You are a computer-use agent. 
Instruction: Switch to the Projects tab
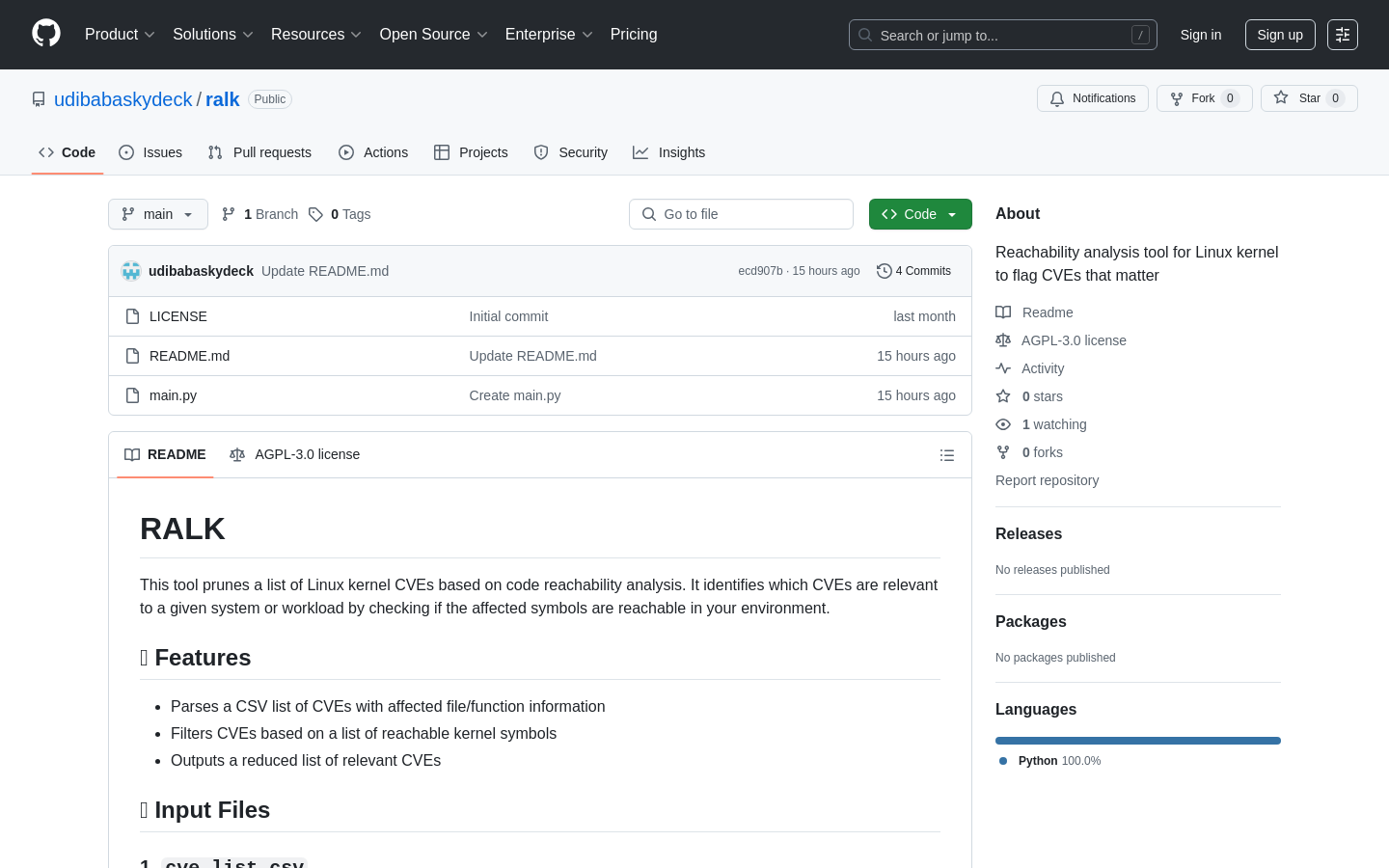pos(471,152)
